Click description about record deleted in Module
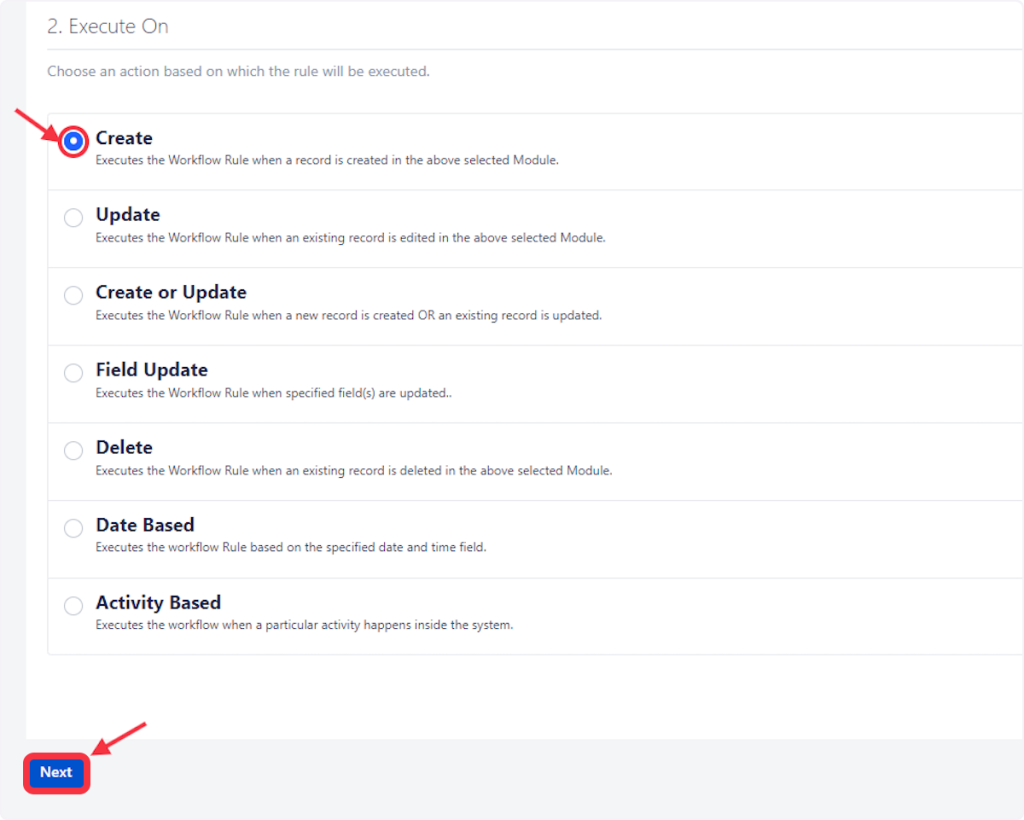The width and height of the screenshot is (1024, 820). (x=353, y=470)
